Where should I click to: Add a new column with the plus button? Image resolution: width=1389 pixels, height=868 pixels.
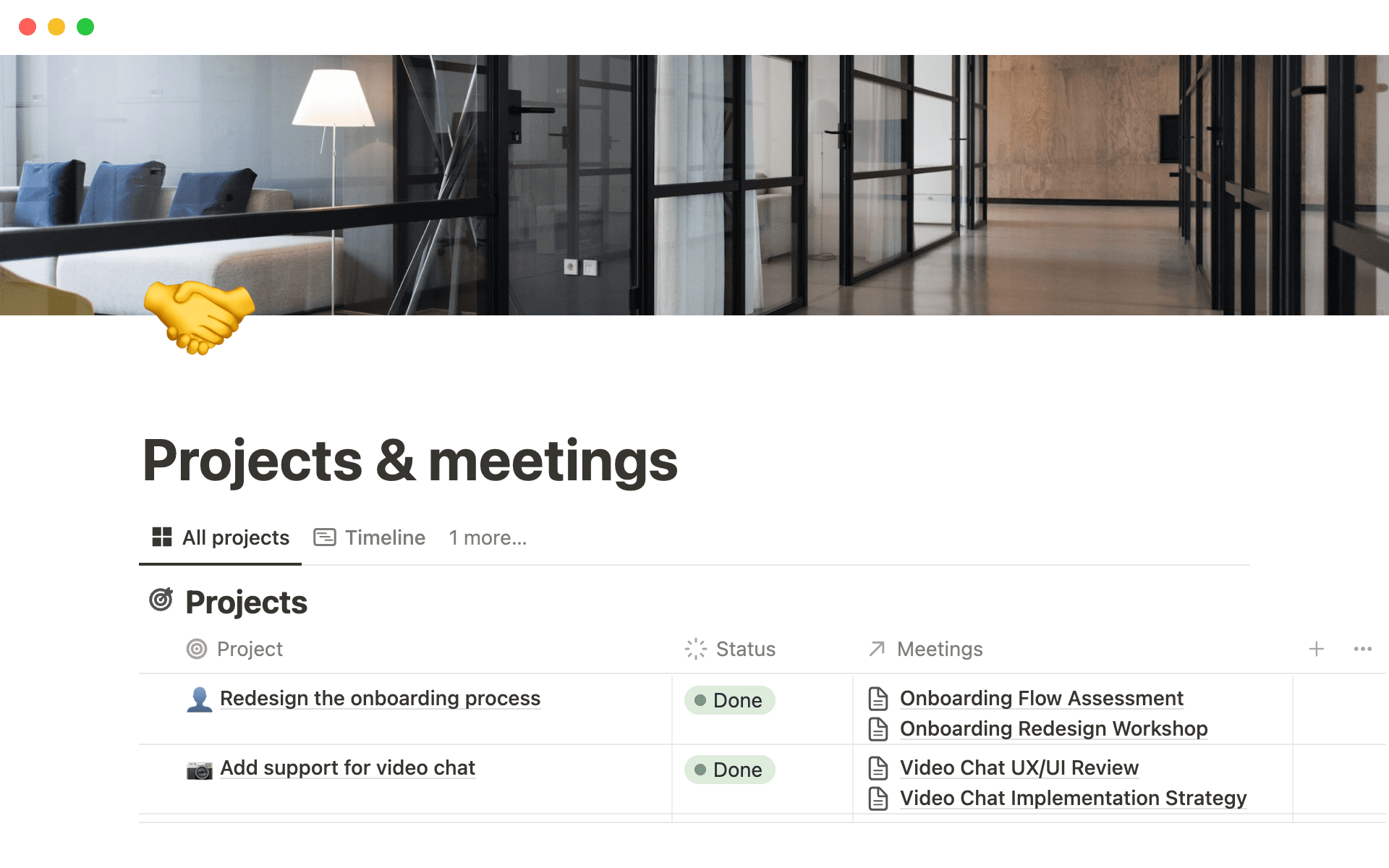[x=1317, y=649]
